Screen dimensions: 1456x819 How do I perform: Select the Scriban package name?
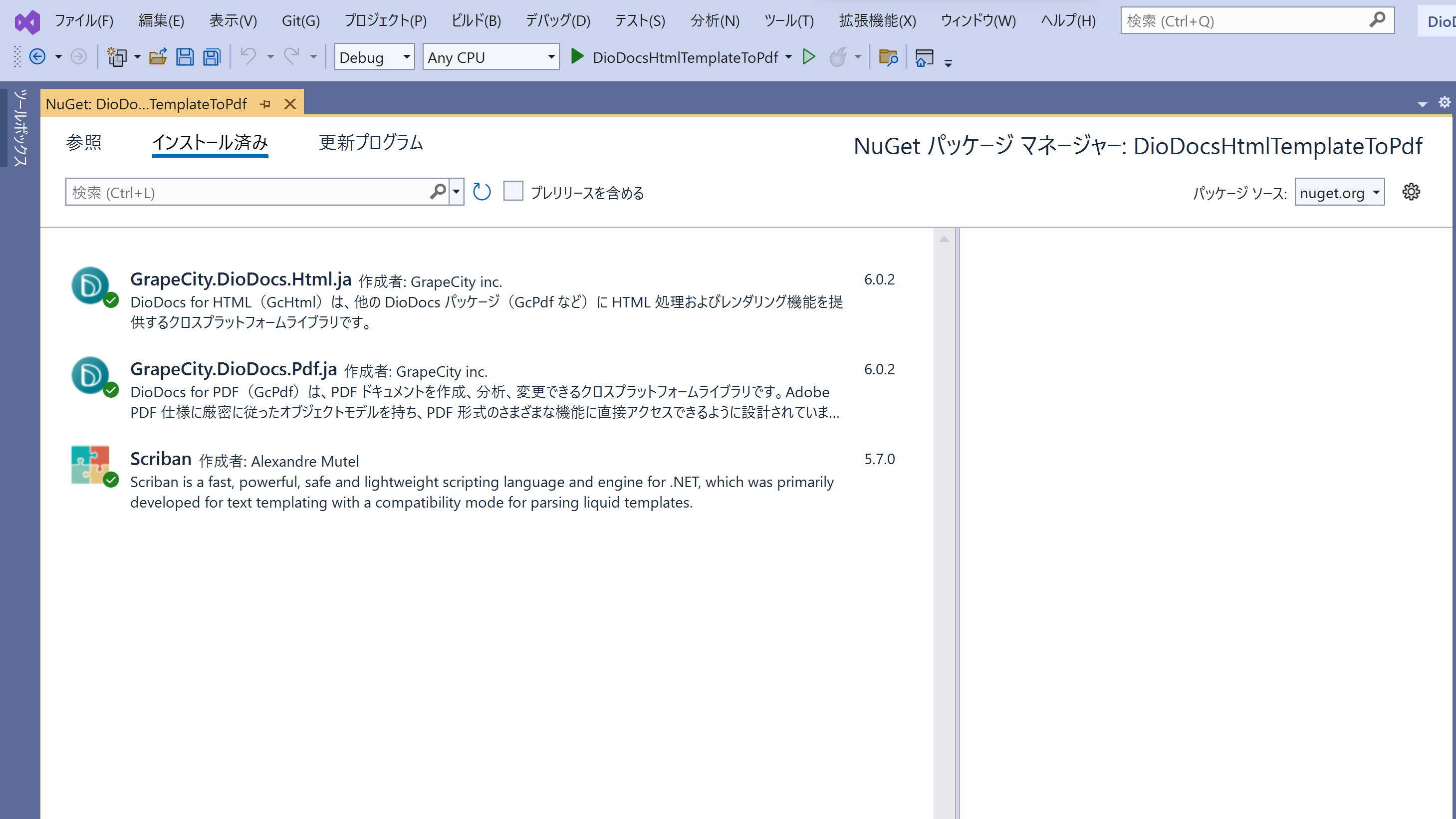coord(161,458)
